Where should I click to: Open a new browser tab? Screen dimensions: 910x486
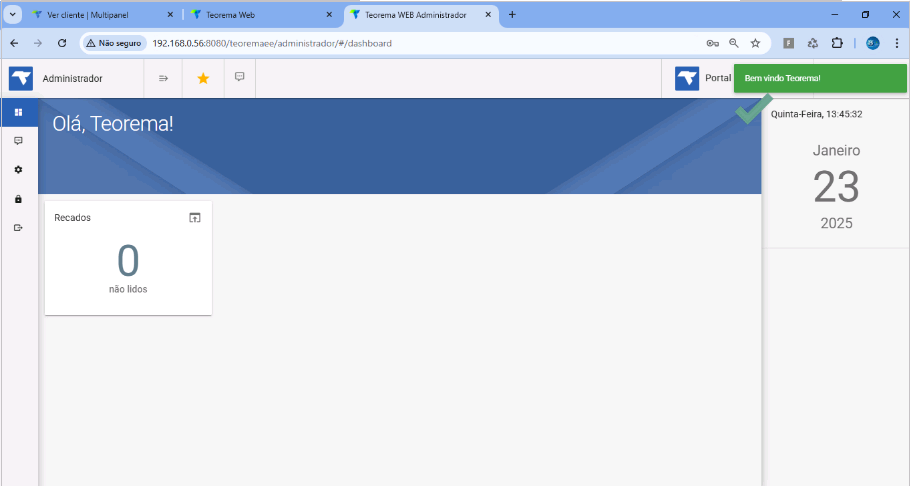pos(512,15)
